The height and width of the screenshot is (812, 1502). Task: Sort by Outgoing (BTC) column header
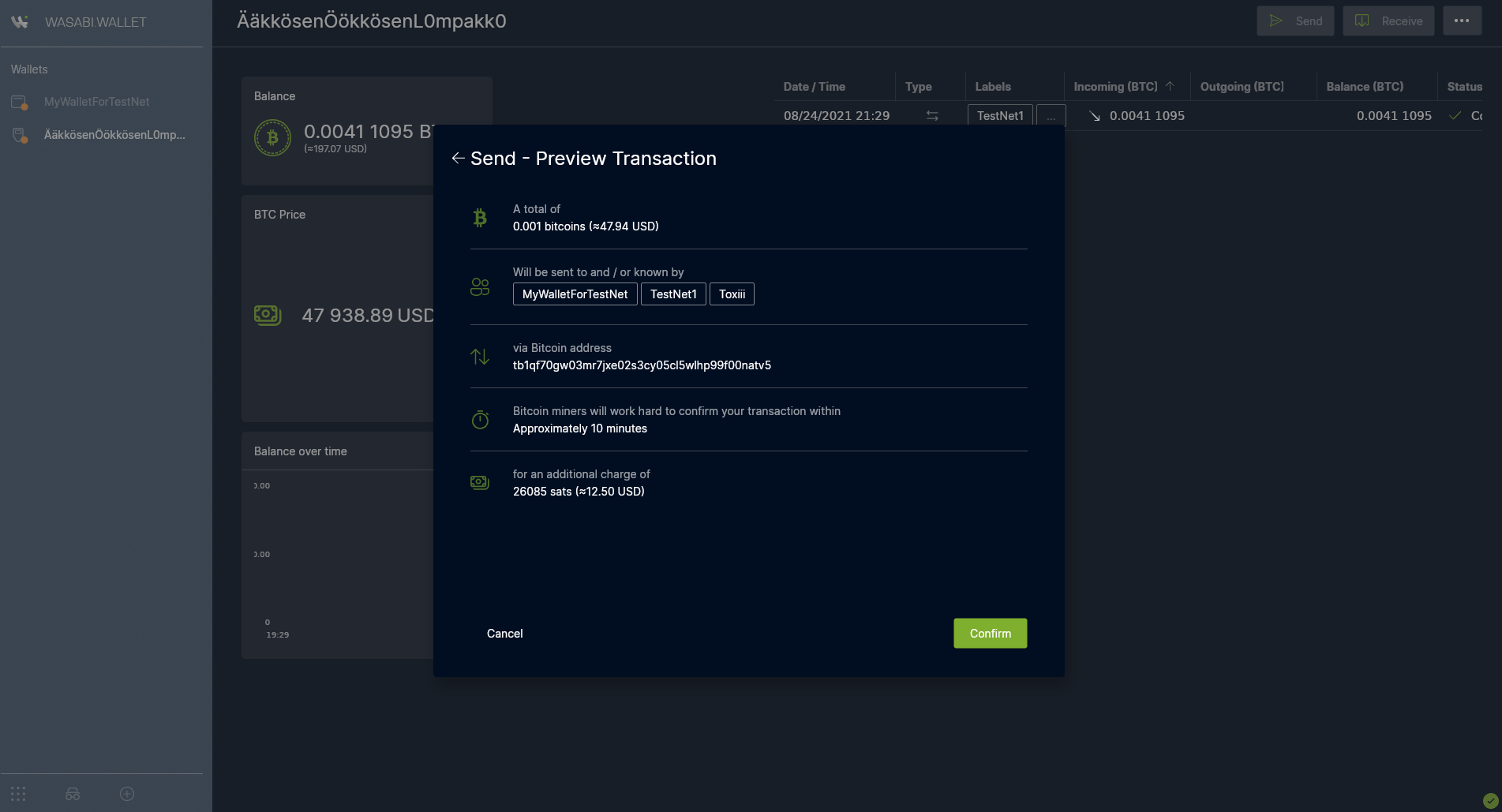tap(1242, 87)
